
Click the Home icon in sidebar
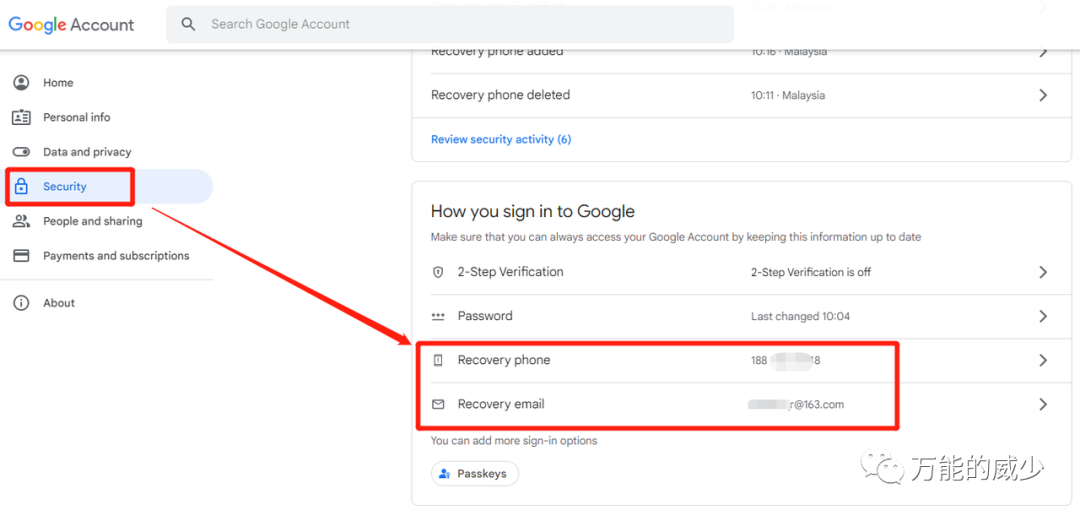point(22,83)
